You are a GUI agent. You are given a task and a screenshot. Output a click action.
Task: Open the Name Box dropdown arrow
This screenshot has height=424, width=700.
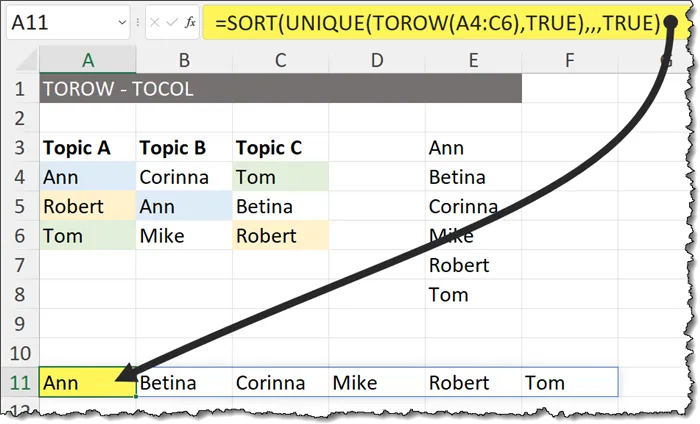[121, 21]
